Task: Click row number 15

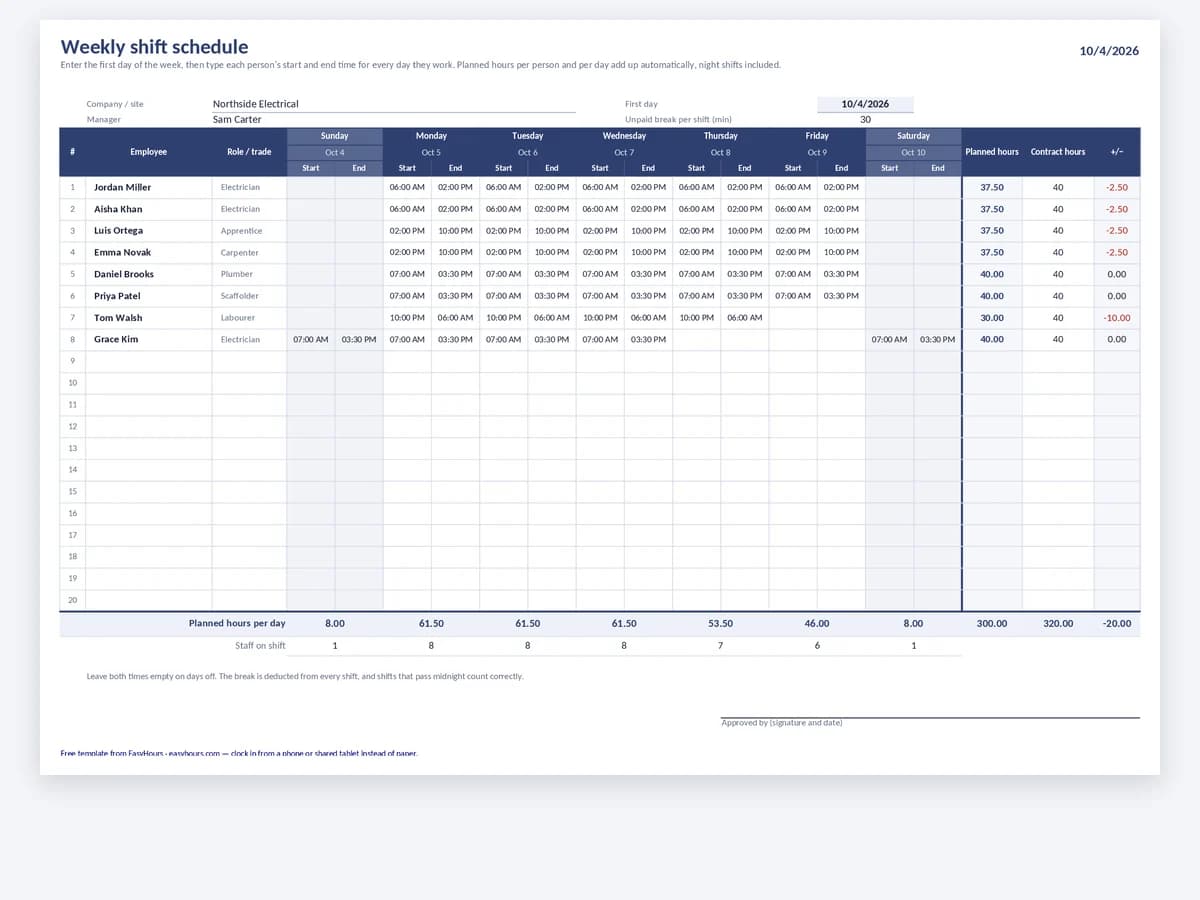Action: coord(73,492)
